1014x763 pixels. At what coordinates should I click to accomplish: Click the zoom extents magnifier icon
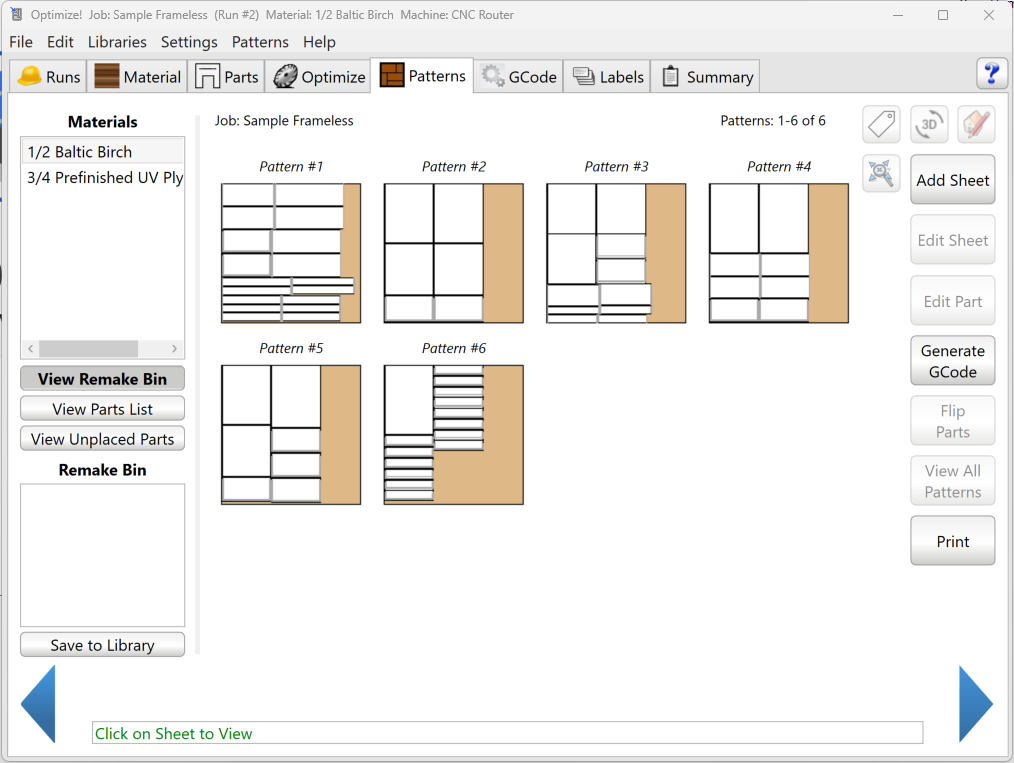click(881, 173)
